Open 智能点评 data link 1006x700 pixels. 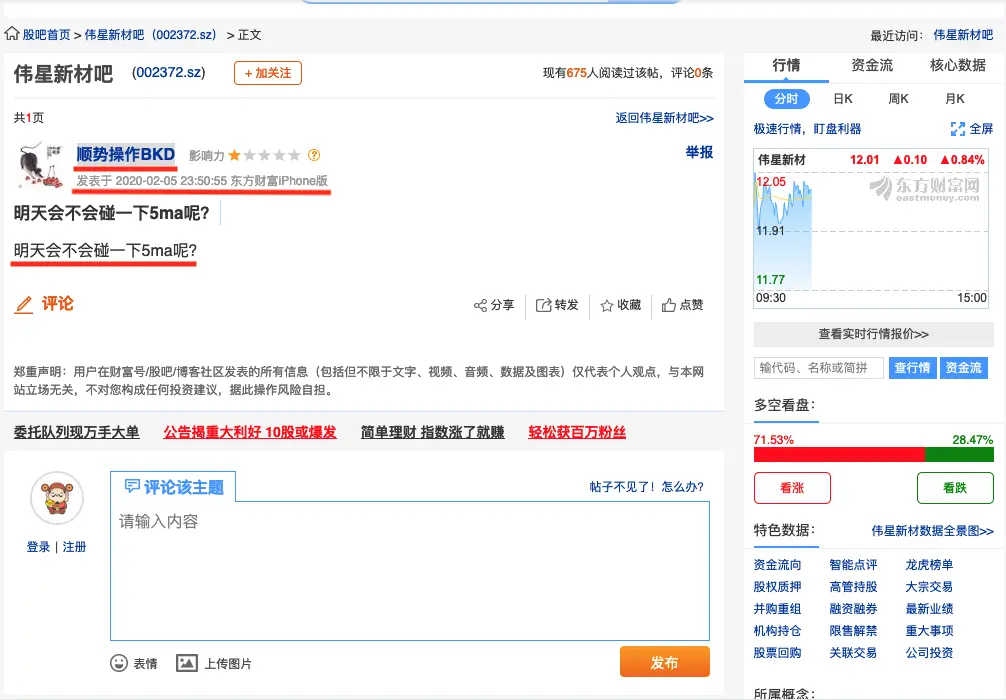tap(853, 565)
